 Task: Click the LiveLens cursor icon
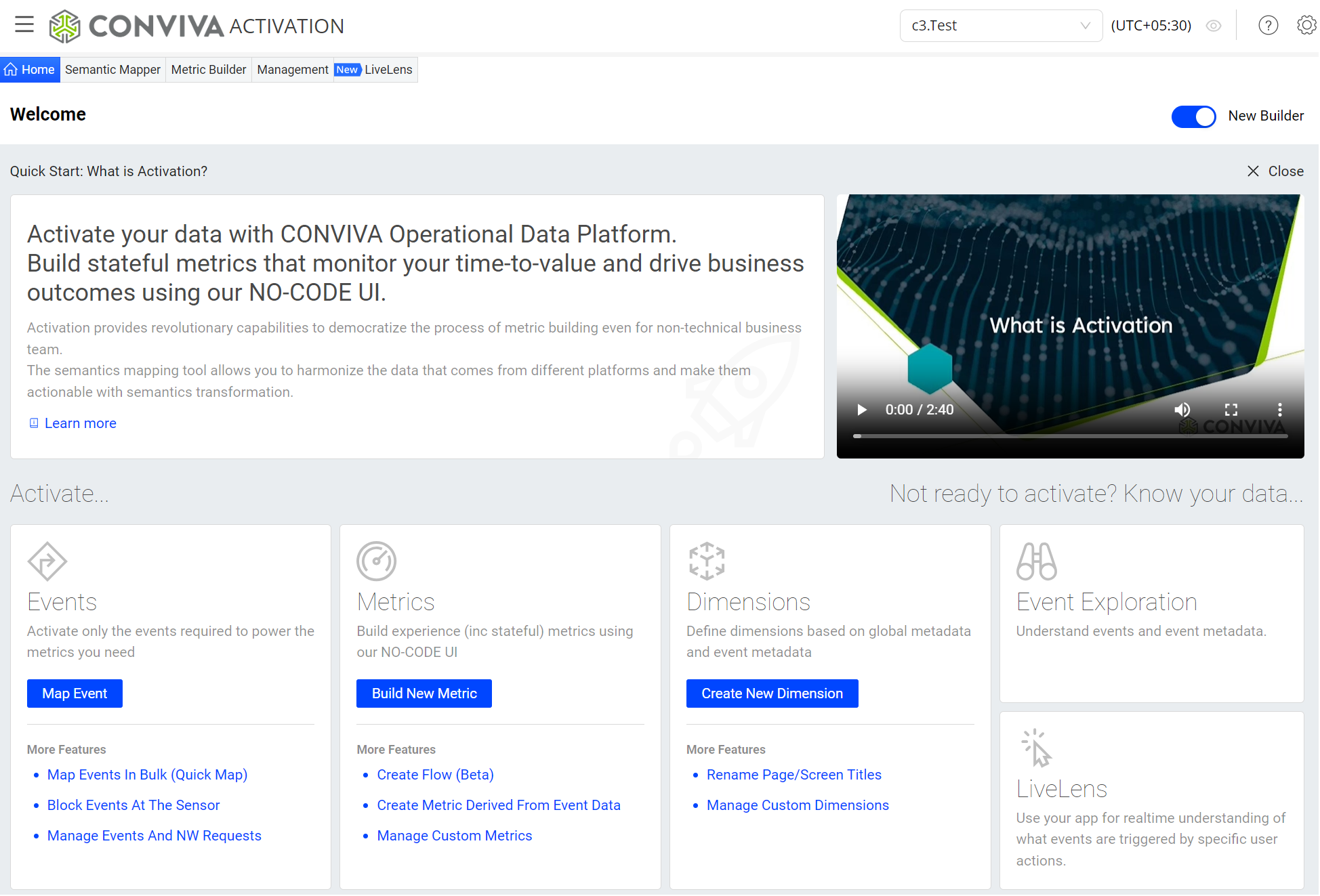(1036, 748)
